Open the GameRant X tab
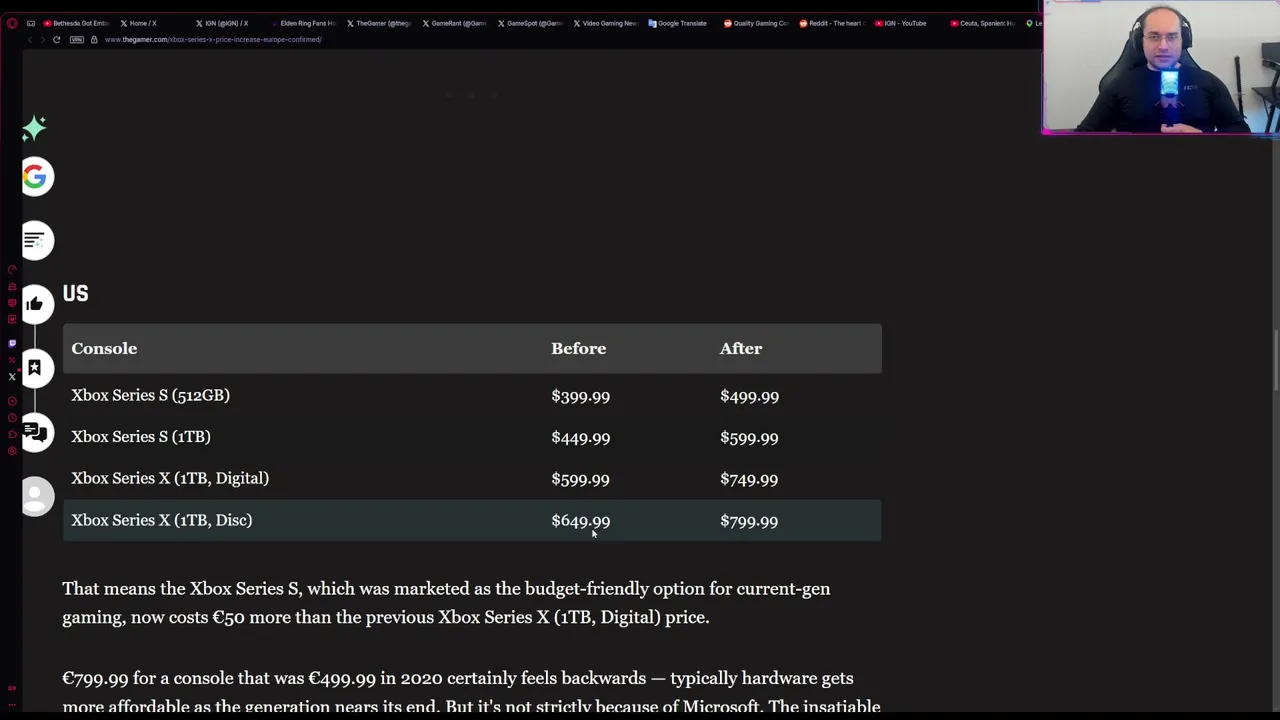 click(455, 23)
